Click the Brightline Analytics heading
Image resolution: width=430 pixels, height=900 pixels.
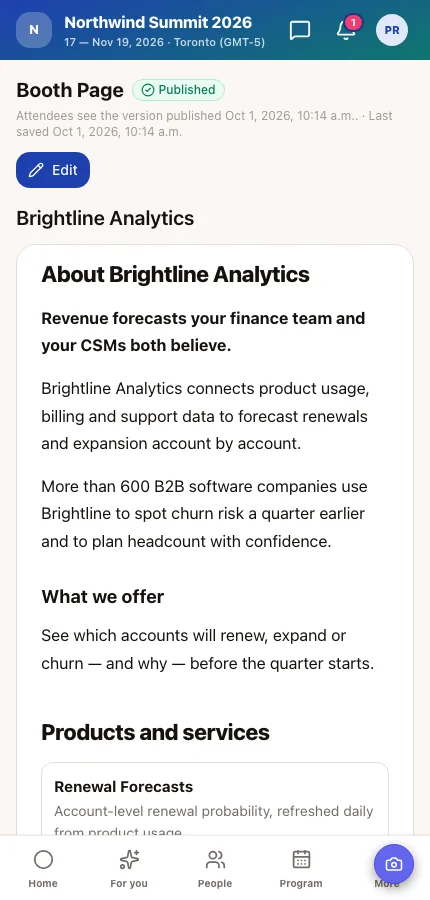click(105, 218)
